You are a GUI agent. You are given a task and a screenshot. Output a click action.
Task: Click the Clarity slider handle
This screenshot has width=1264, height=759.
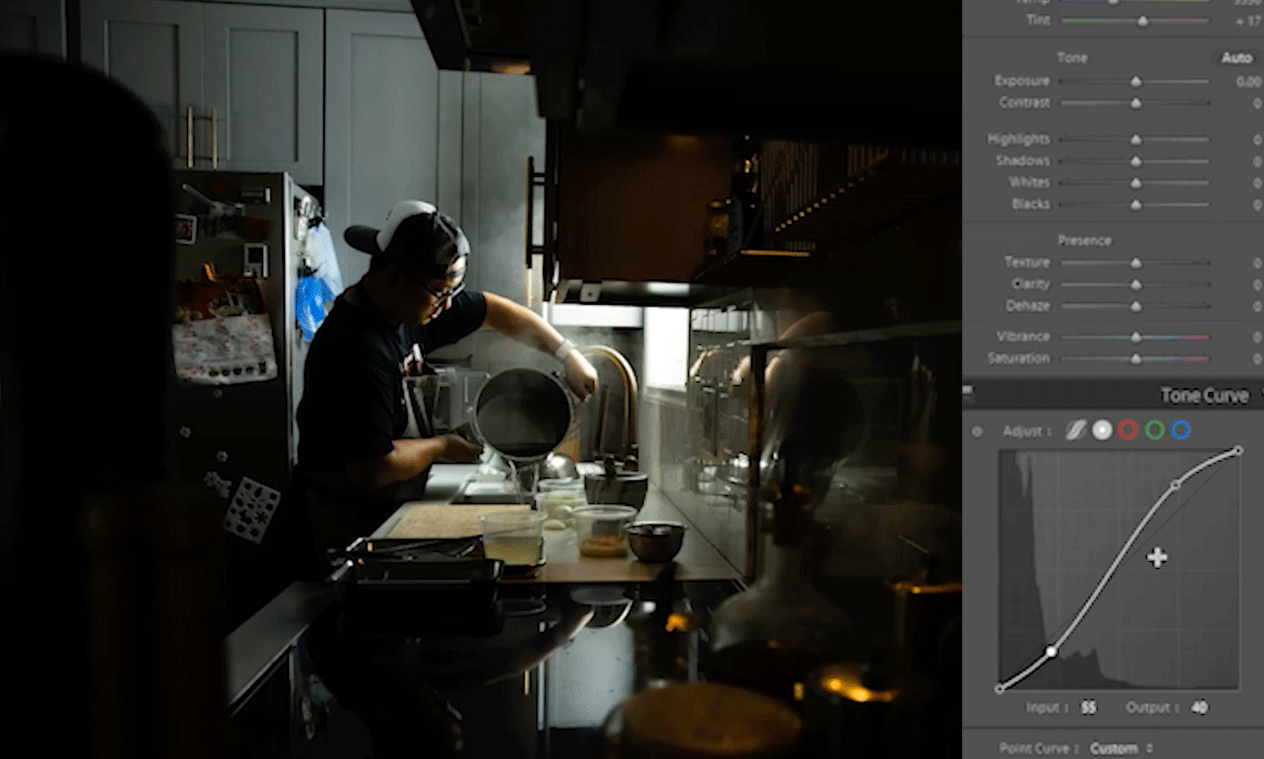pos(1136,285)
